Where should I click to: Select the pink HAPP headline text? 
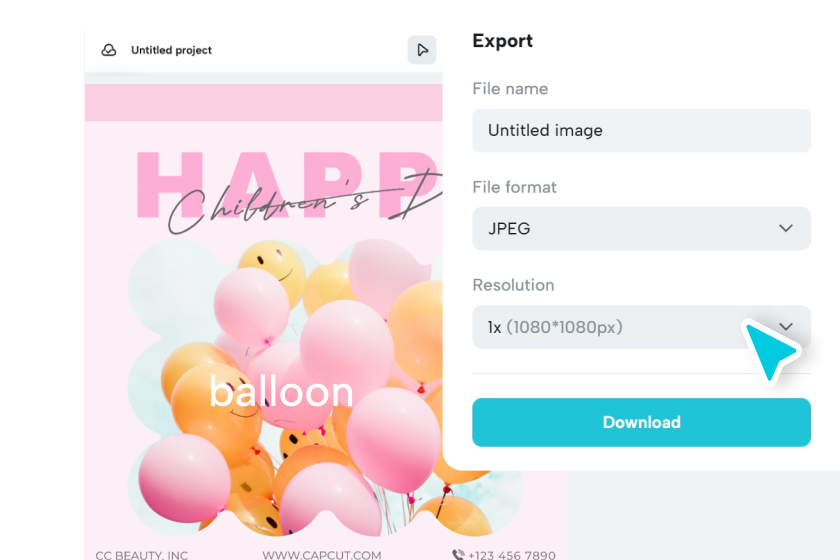coord(289,184)
